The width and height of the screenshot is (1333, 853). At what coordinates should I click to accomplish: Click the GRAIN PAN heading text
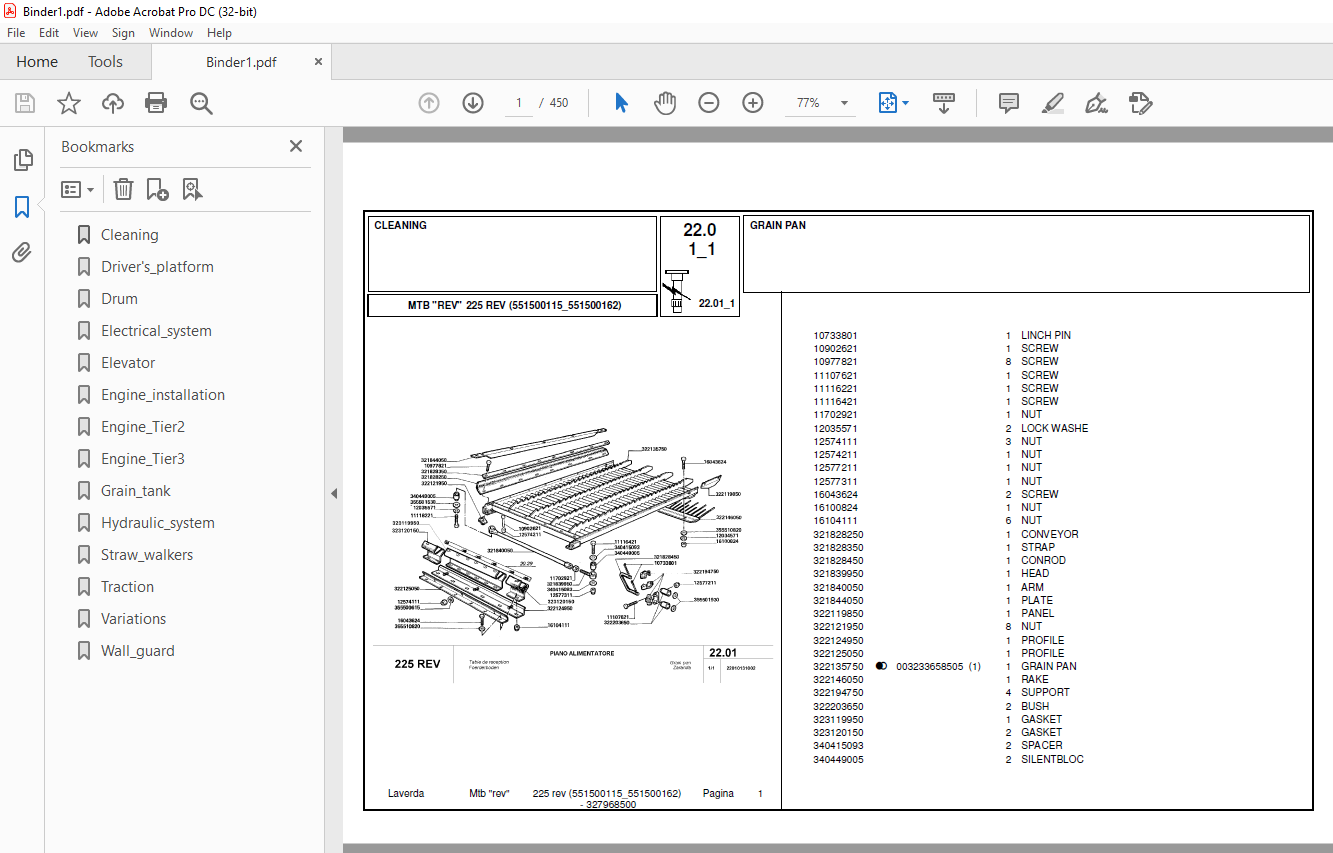pos(778,226)
